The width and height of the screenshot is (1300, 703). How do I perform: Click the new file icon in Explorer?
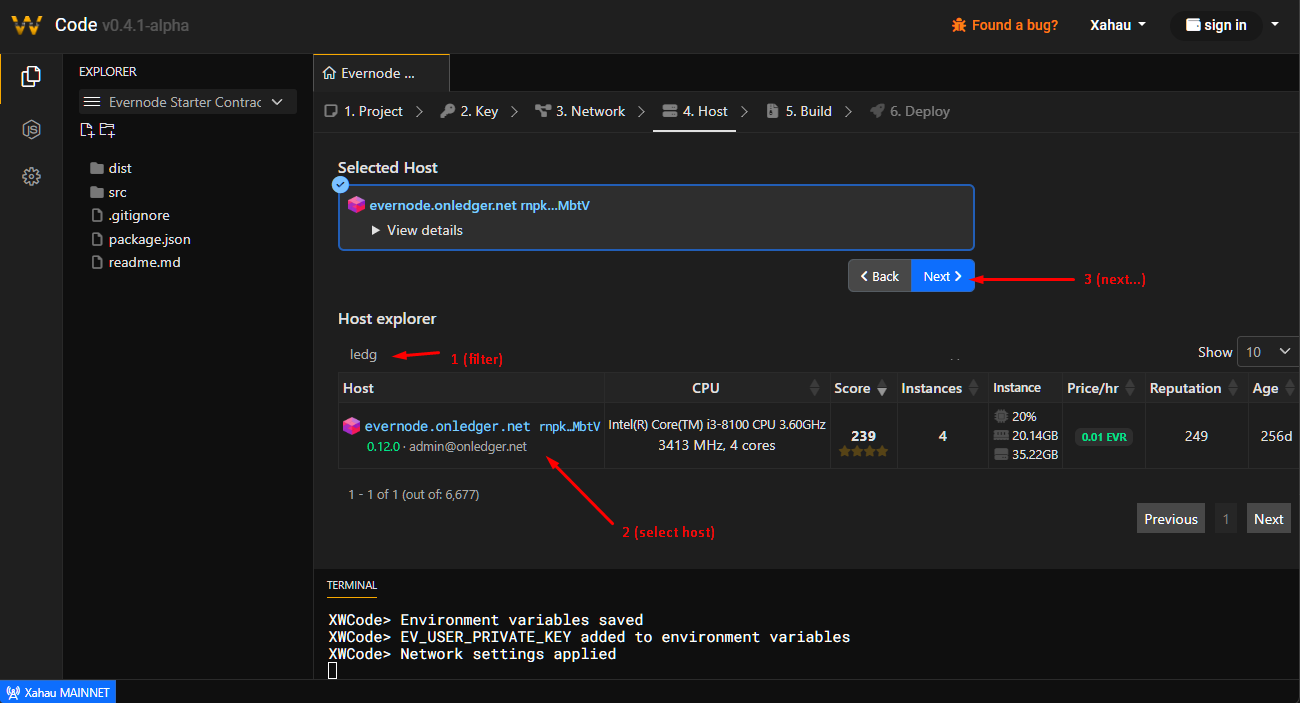pyautogui.click(x=87, y=130)
